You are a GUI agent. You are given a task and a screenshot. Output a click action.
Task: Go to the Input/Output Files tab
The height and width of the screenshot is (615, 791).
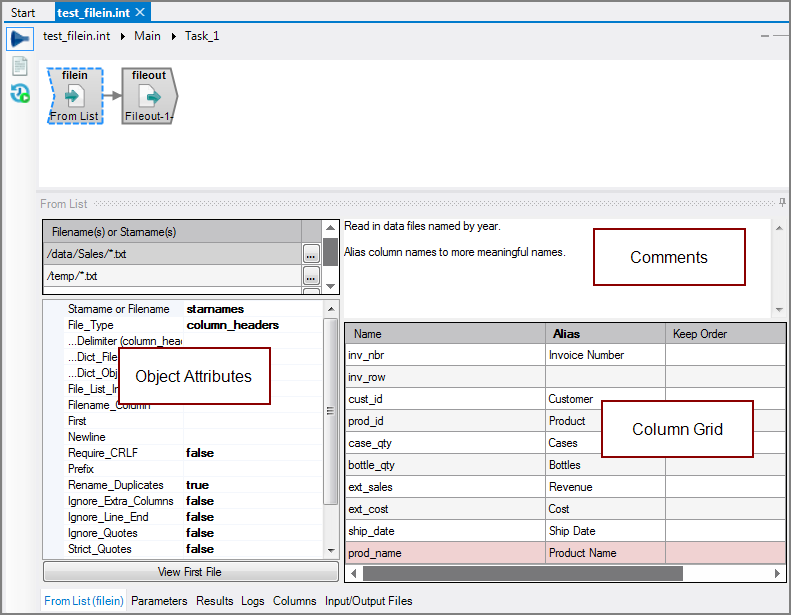368,601
